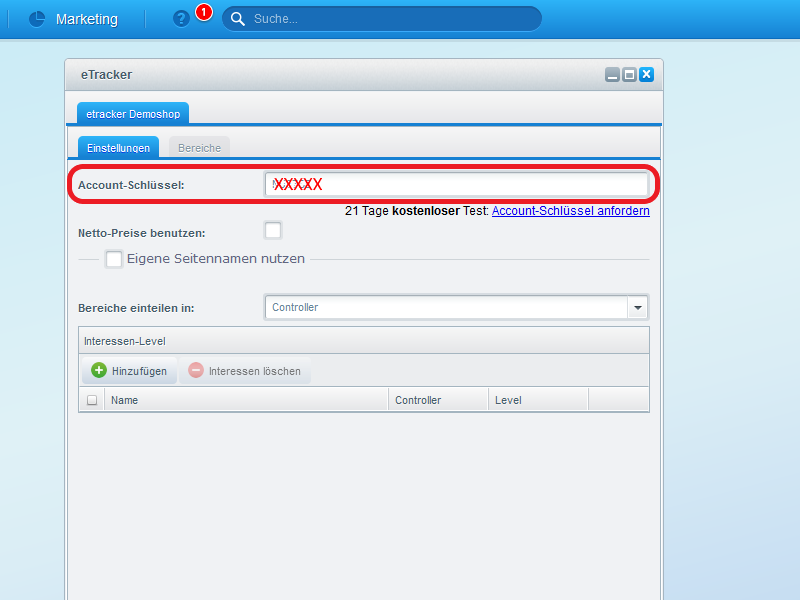800x600 pixels.
Task: Click the magnifier icon in search bar
Action: tap(238, 19)
